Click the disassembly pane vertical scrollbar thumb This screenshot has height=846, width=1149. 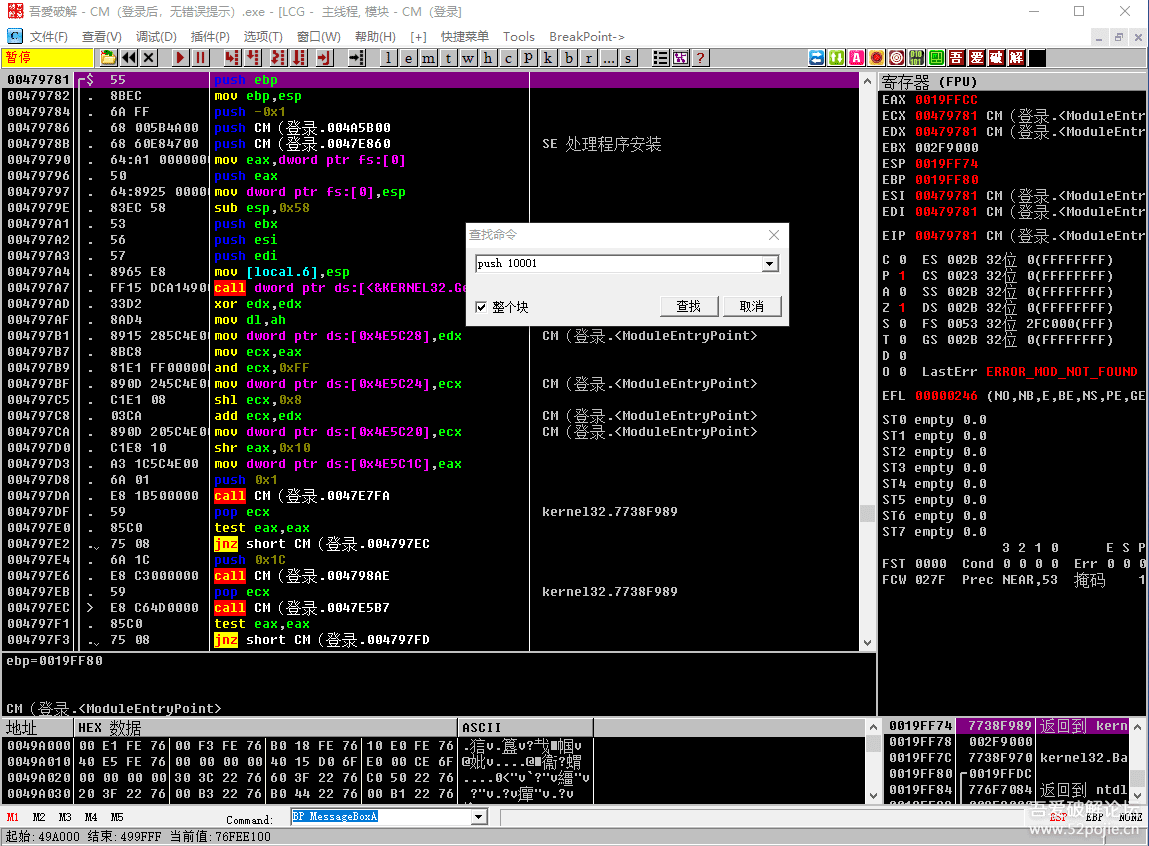tap(867, 513)
